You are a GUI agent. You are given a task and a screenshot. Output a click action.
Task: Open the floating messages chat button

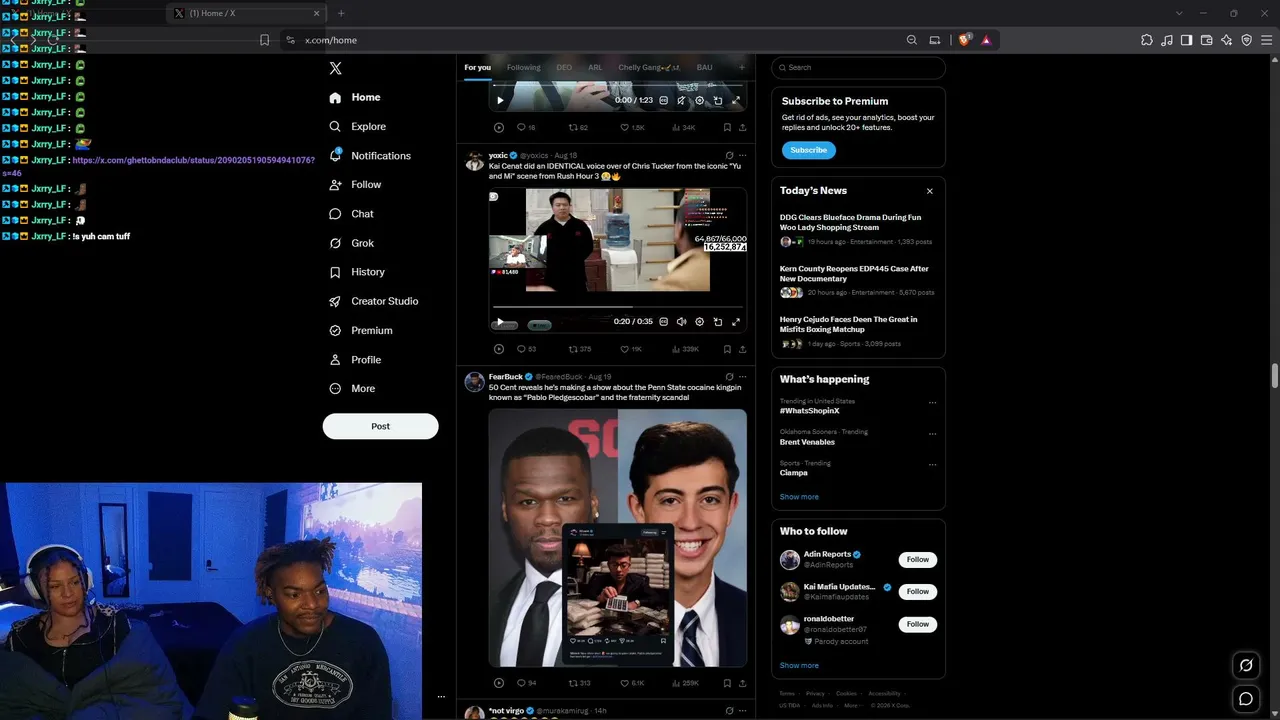(x=1246, y=699)
